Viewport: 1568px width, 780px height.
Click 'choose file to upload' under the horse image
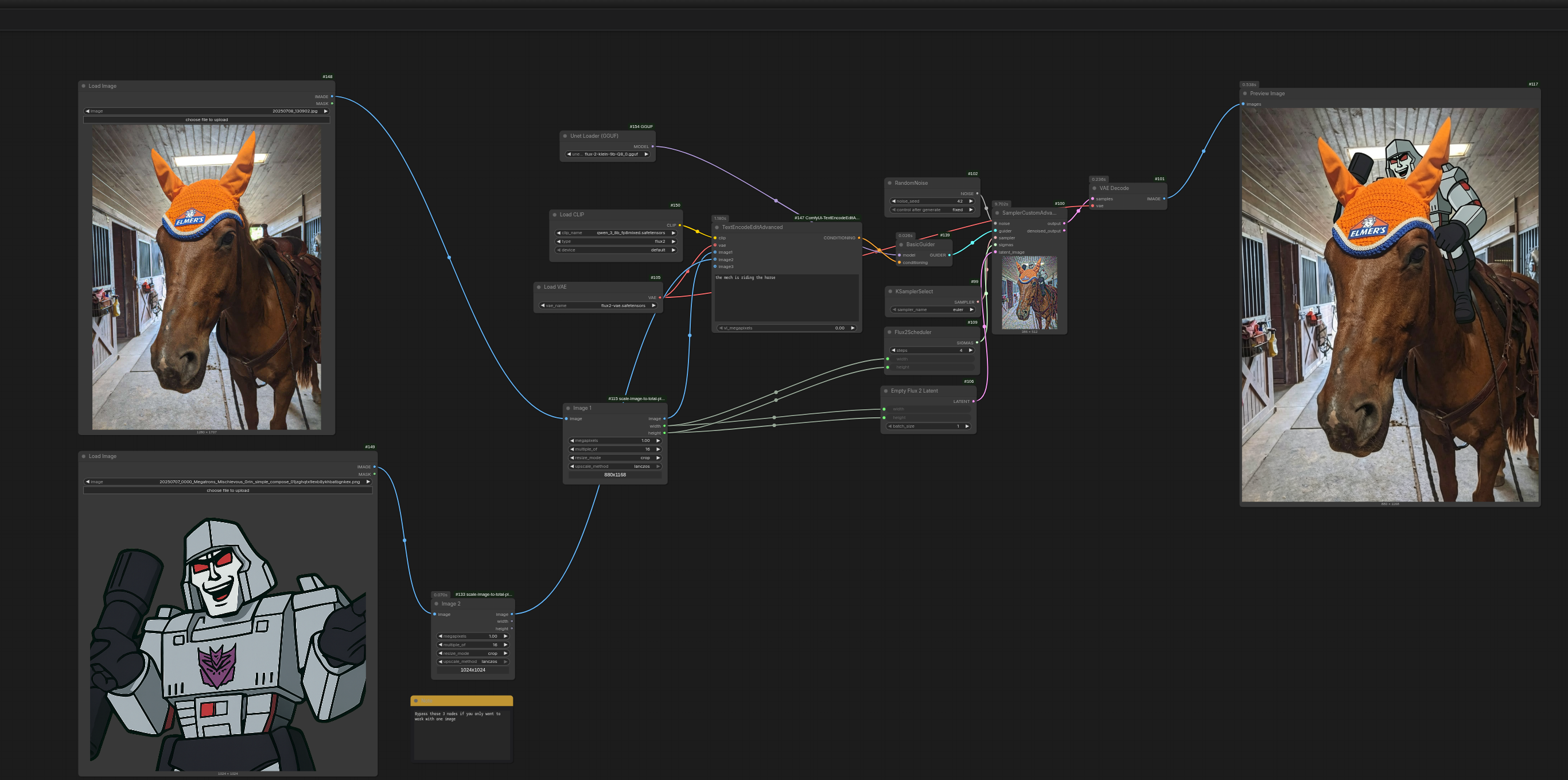point(207,119)
